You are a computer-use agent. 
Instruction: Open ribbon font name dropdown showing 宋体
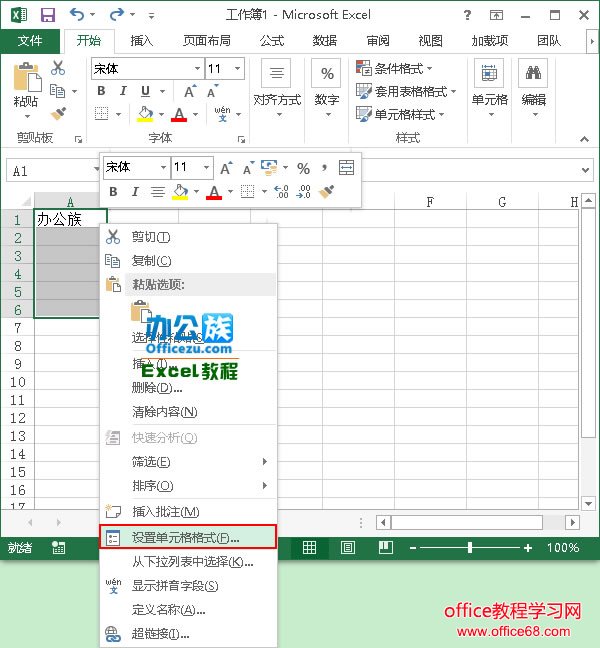click(198, 69)
